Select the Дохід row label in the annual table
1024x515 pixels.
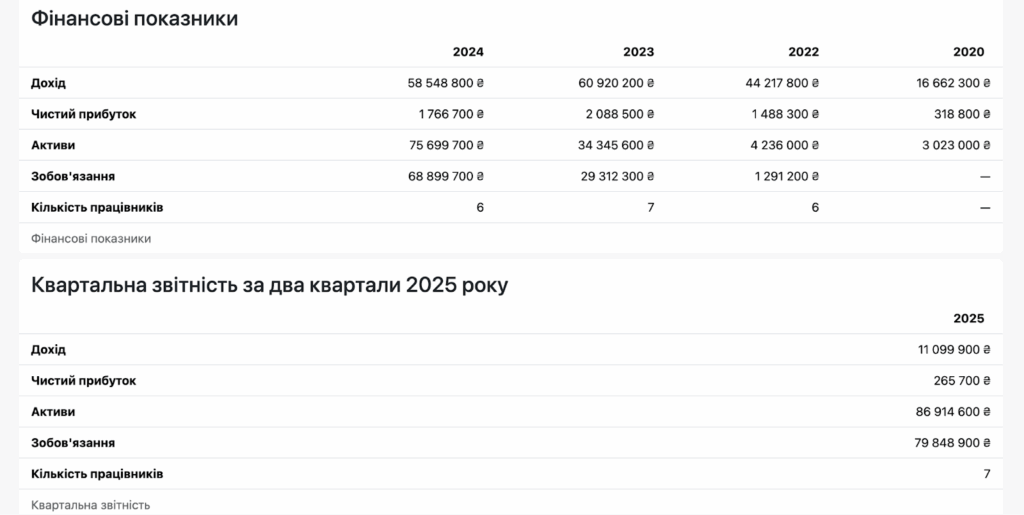point(48,84)
